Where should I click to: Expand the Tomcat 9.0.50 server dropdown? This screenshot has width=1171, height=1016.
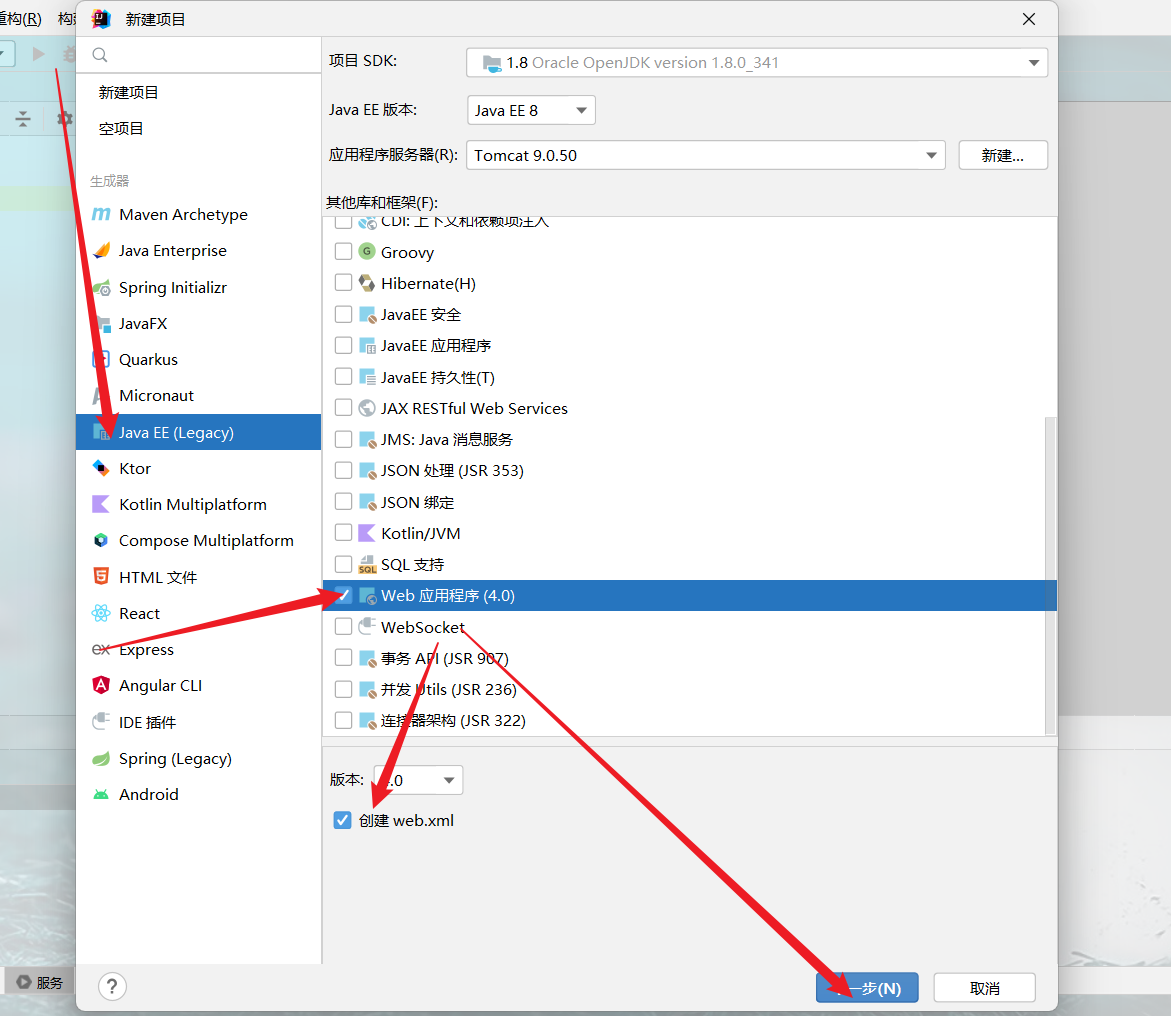706,155
